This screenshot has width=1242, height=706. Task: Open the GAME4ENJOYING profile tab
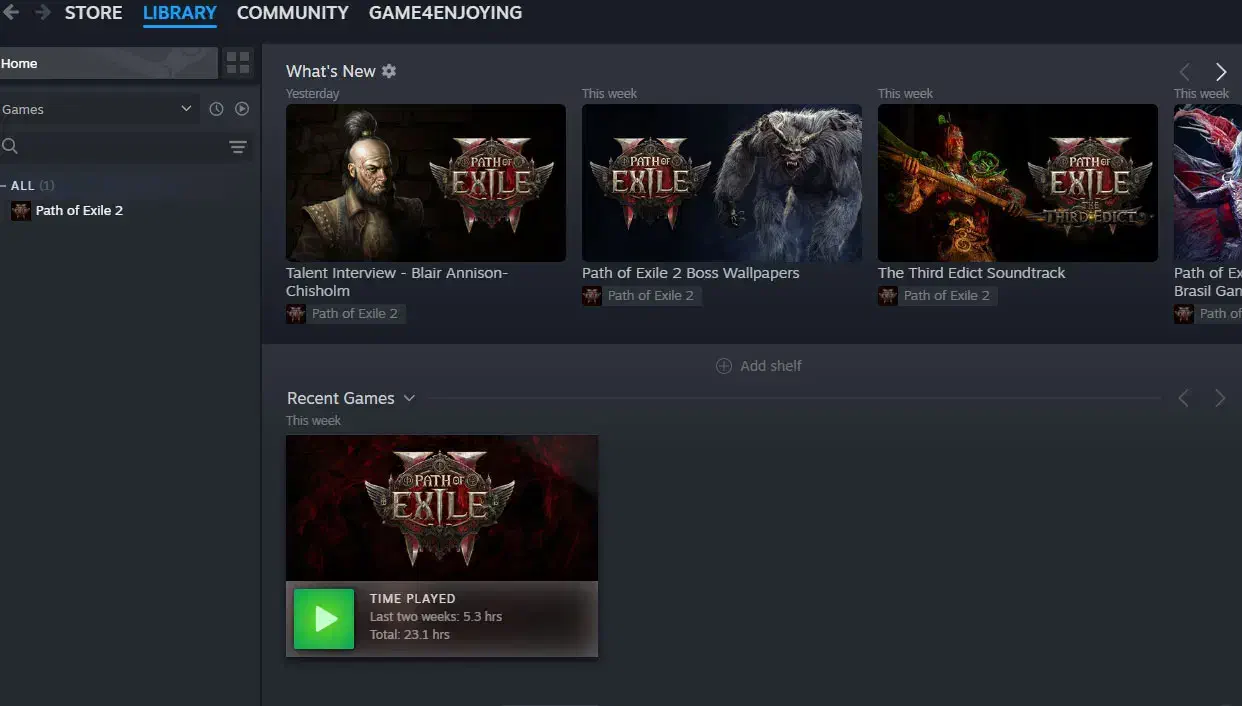pos(445,13)
